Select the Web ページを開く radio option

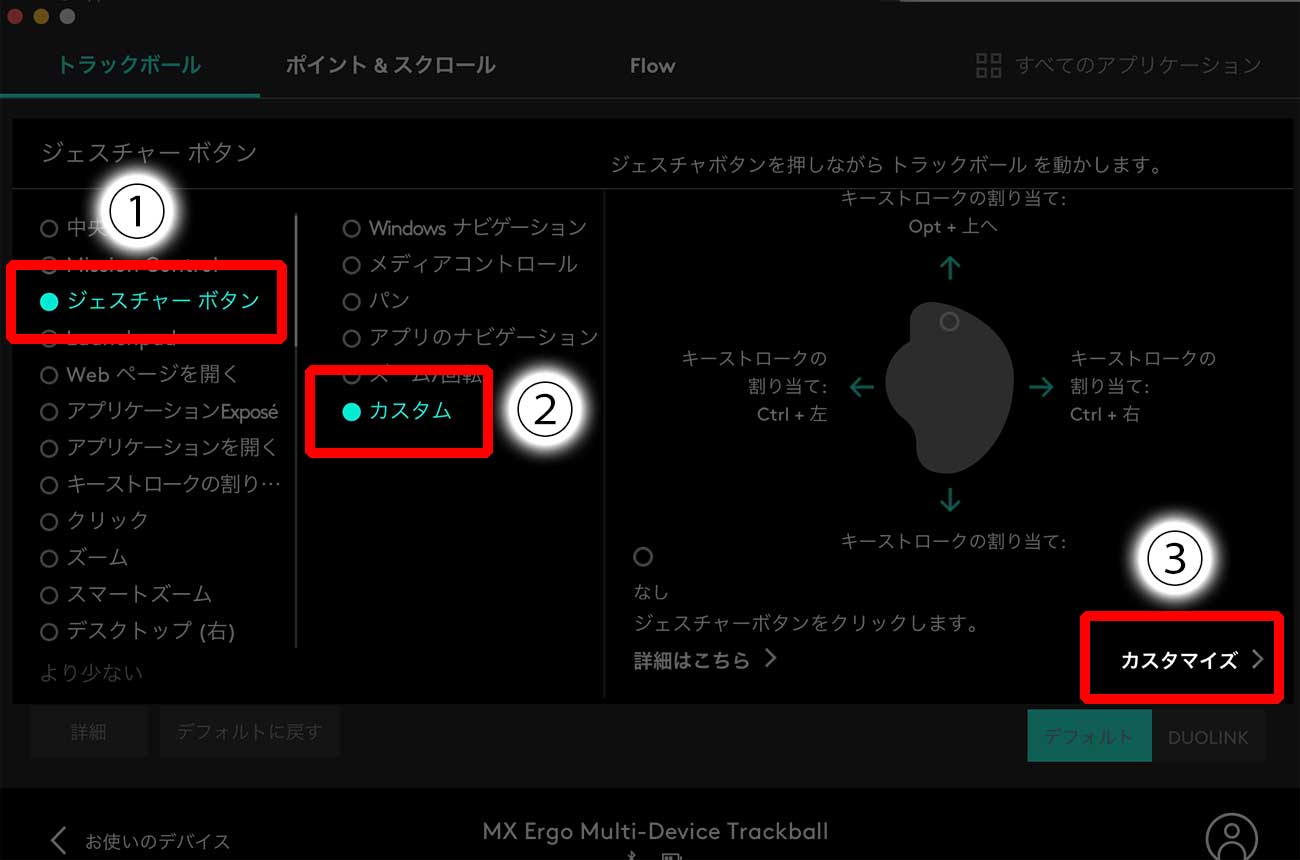coord(140,375)
